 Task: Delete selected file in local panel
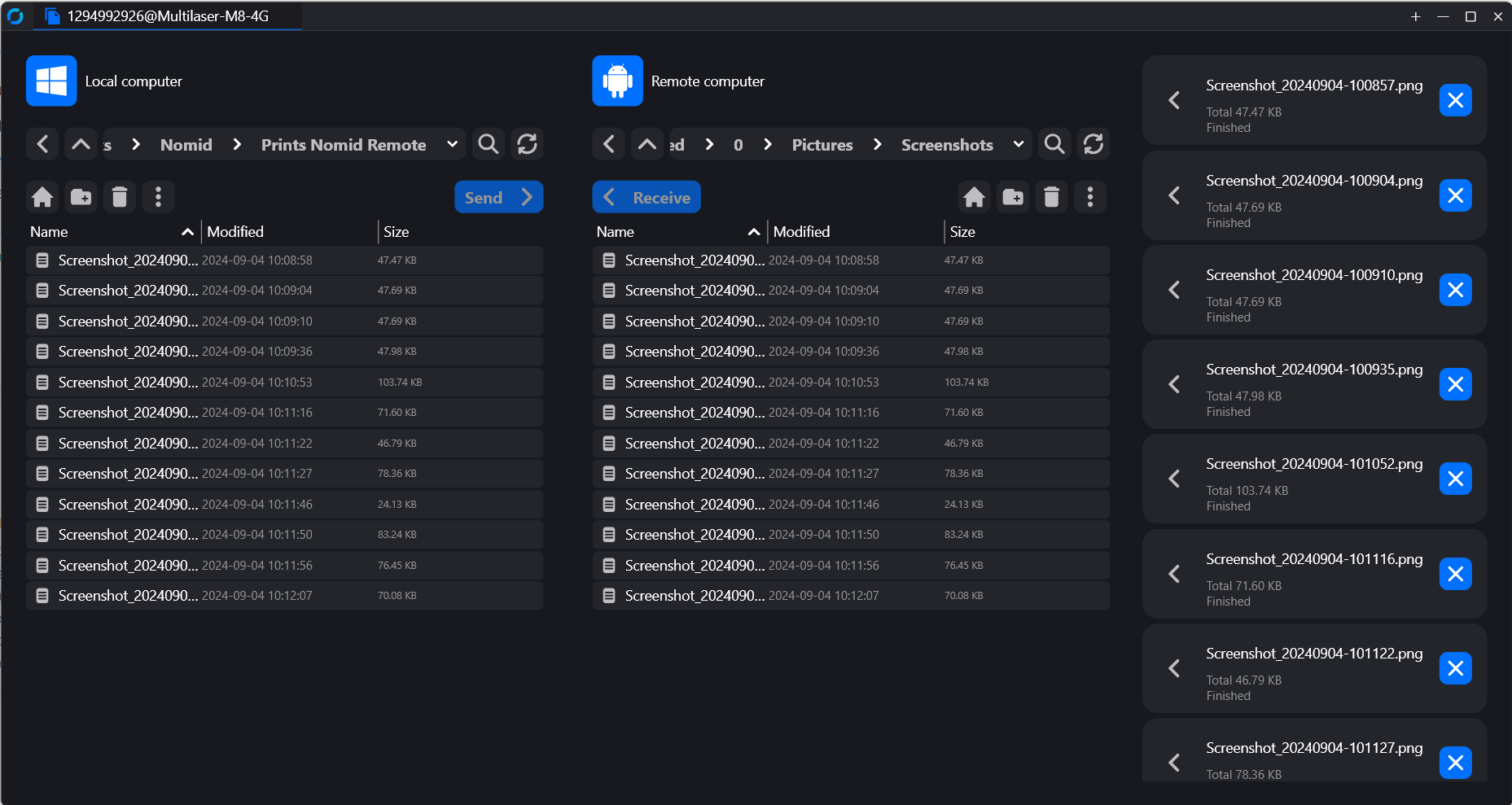pos(120,197)
